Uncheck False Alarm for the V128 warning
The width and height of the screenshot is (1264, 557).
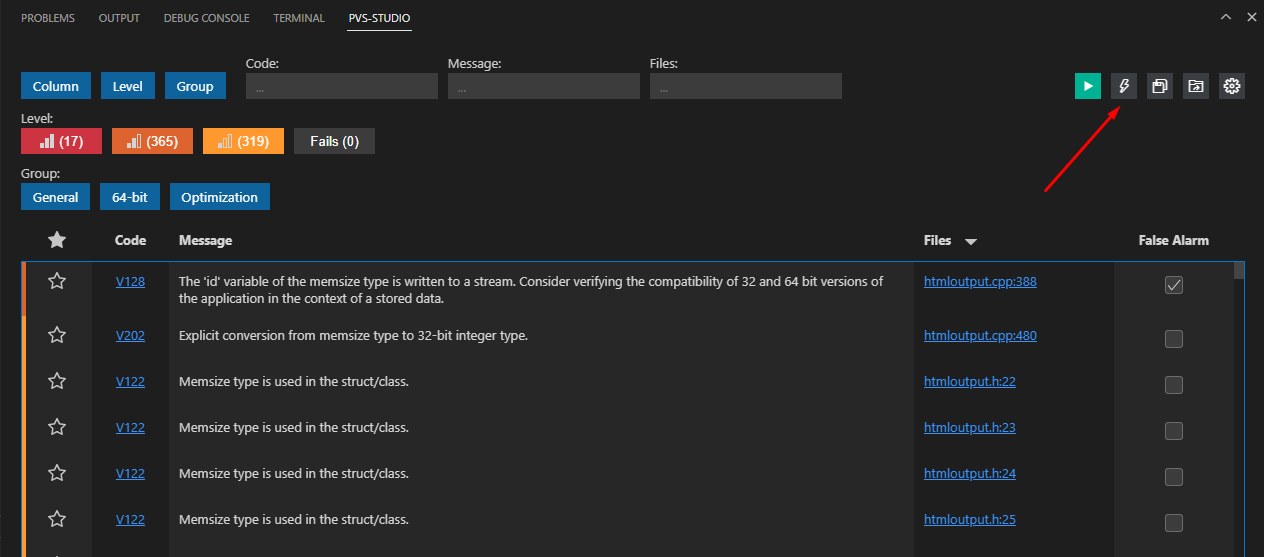(x=1174, y=286)
